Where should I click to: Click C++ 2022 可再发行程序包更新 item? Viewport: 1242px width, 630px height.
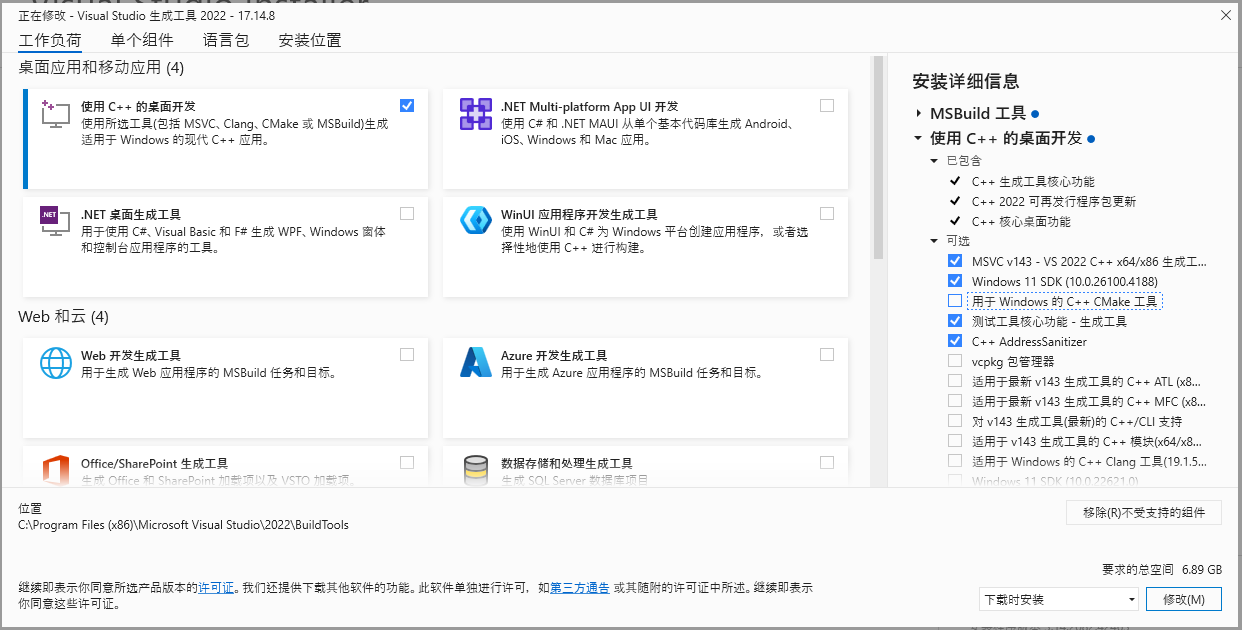[1054, 201]
